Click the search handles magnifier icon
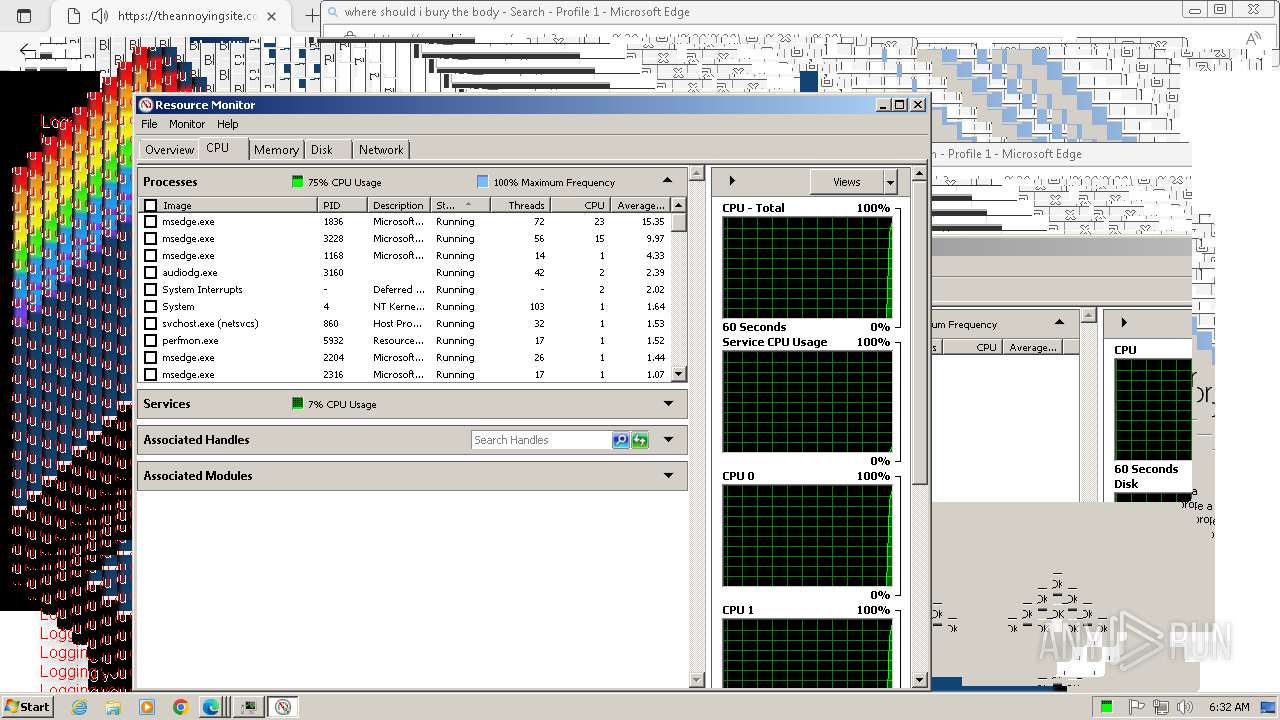 pos(621,440)
